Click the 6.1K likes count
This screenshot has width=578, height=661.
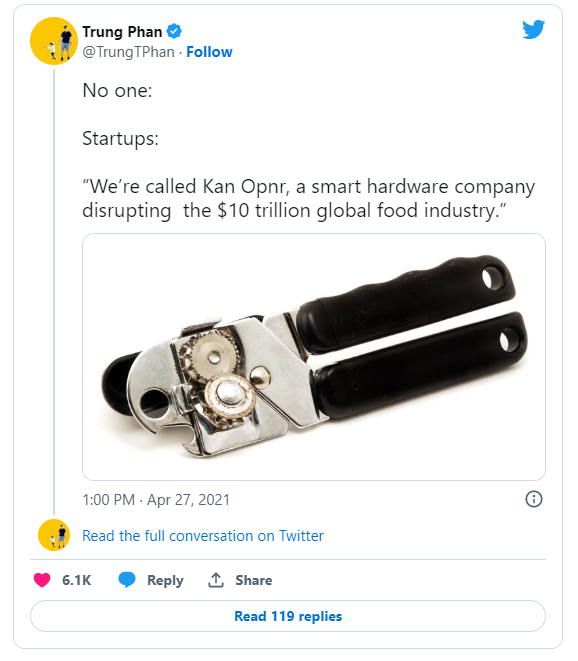tap(77, 580)
